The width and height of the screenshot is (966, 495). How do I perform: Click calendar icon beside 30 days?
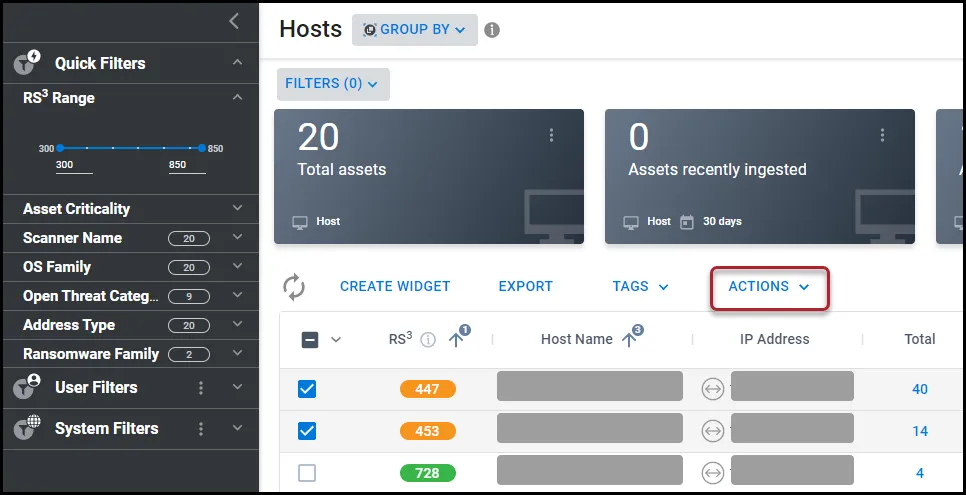coord(687,221)
